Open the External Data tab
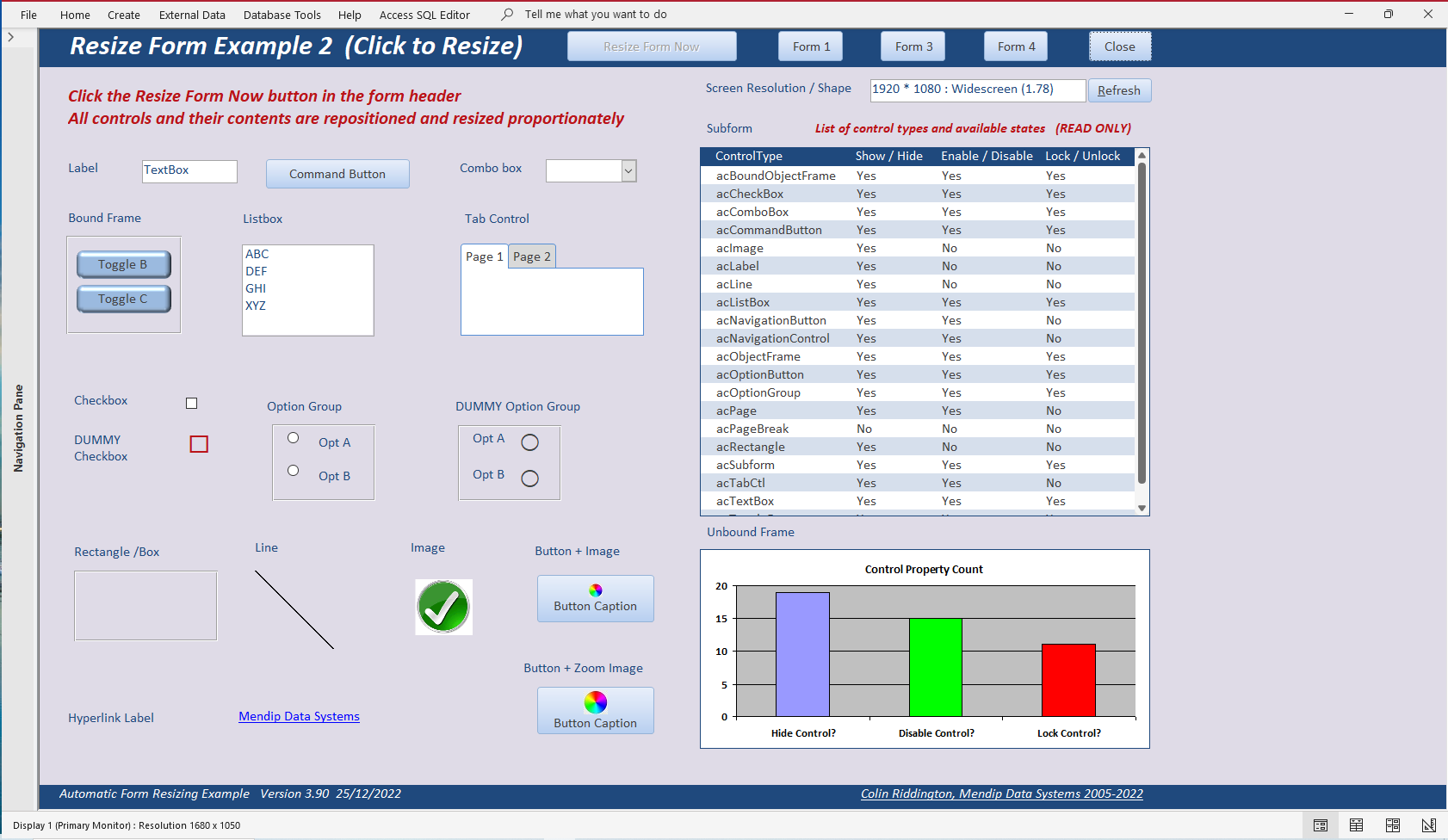 (x=192, y=15)
